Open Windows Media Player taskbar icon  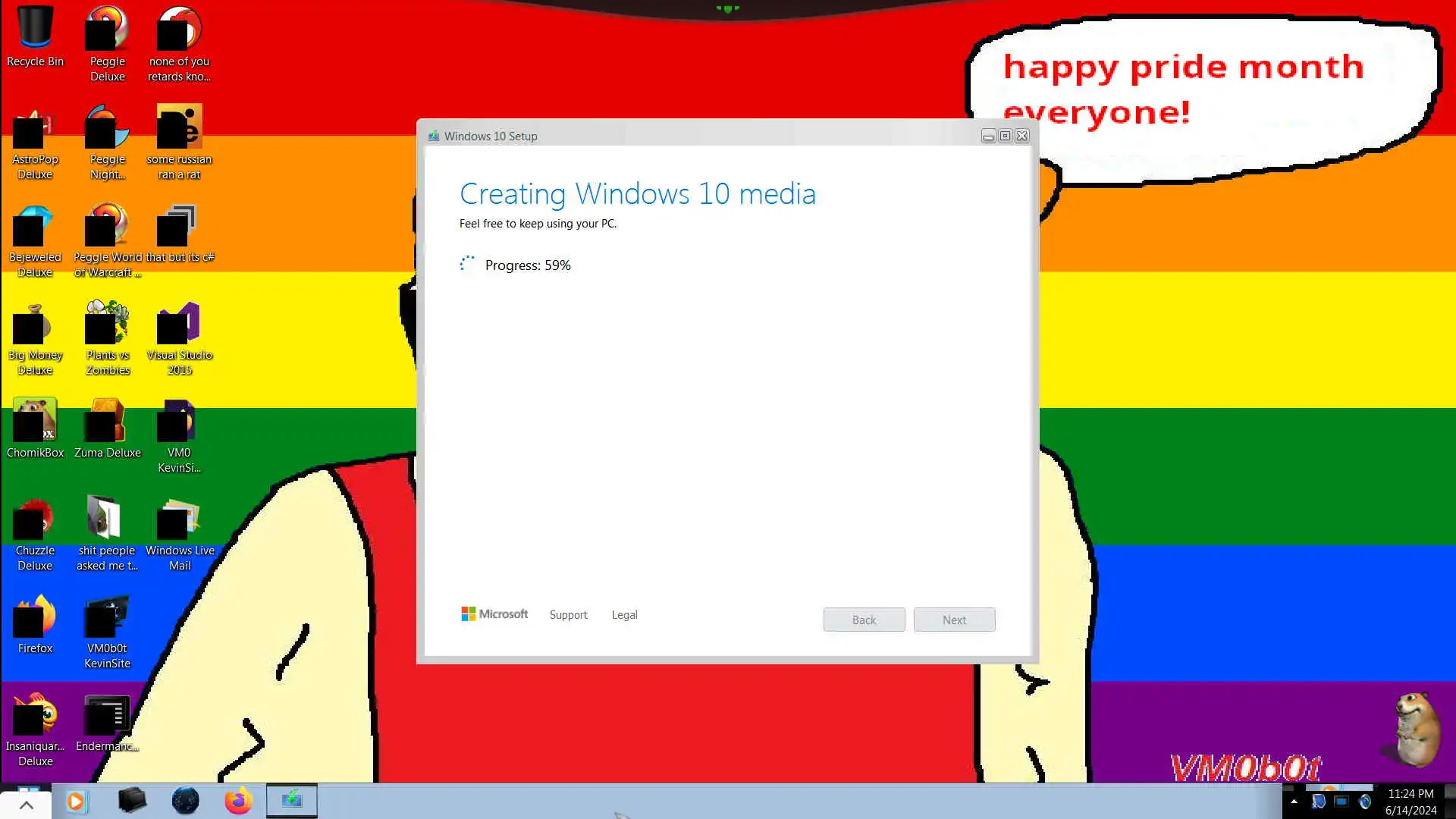coord(76,801)
